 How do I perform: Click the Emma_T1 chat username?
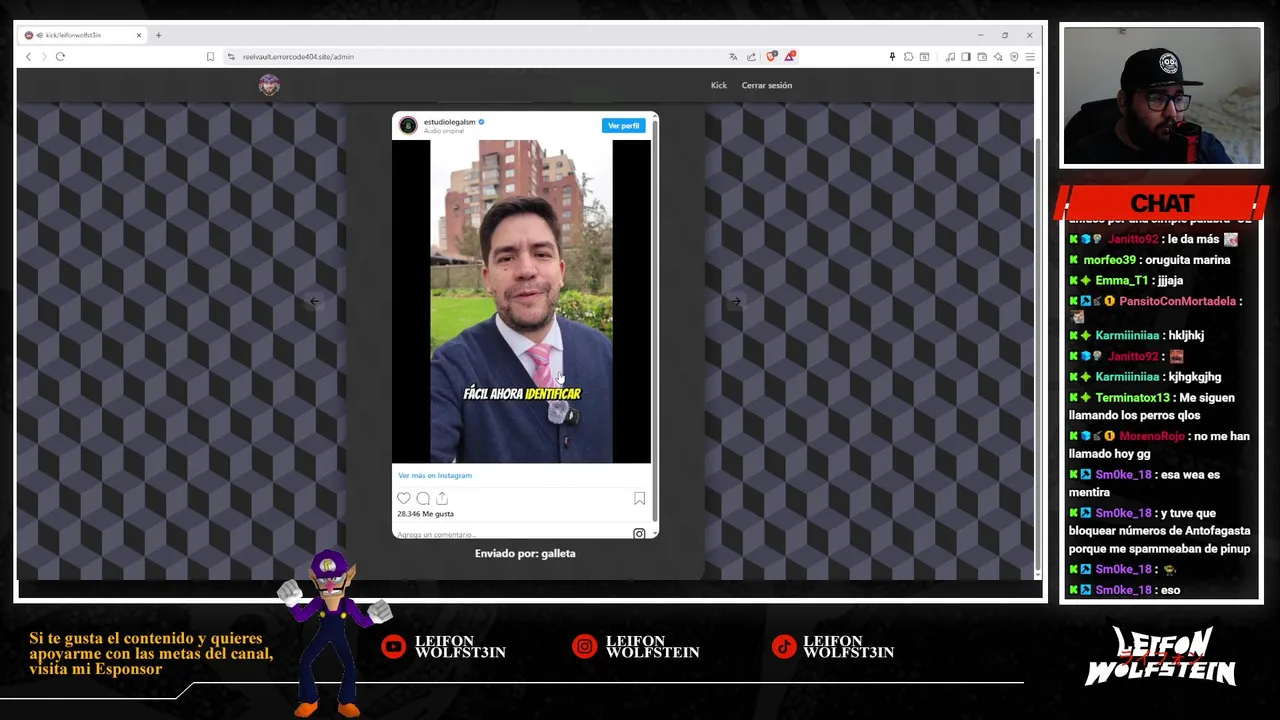click(x=1122, y=281)
